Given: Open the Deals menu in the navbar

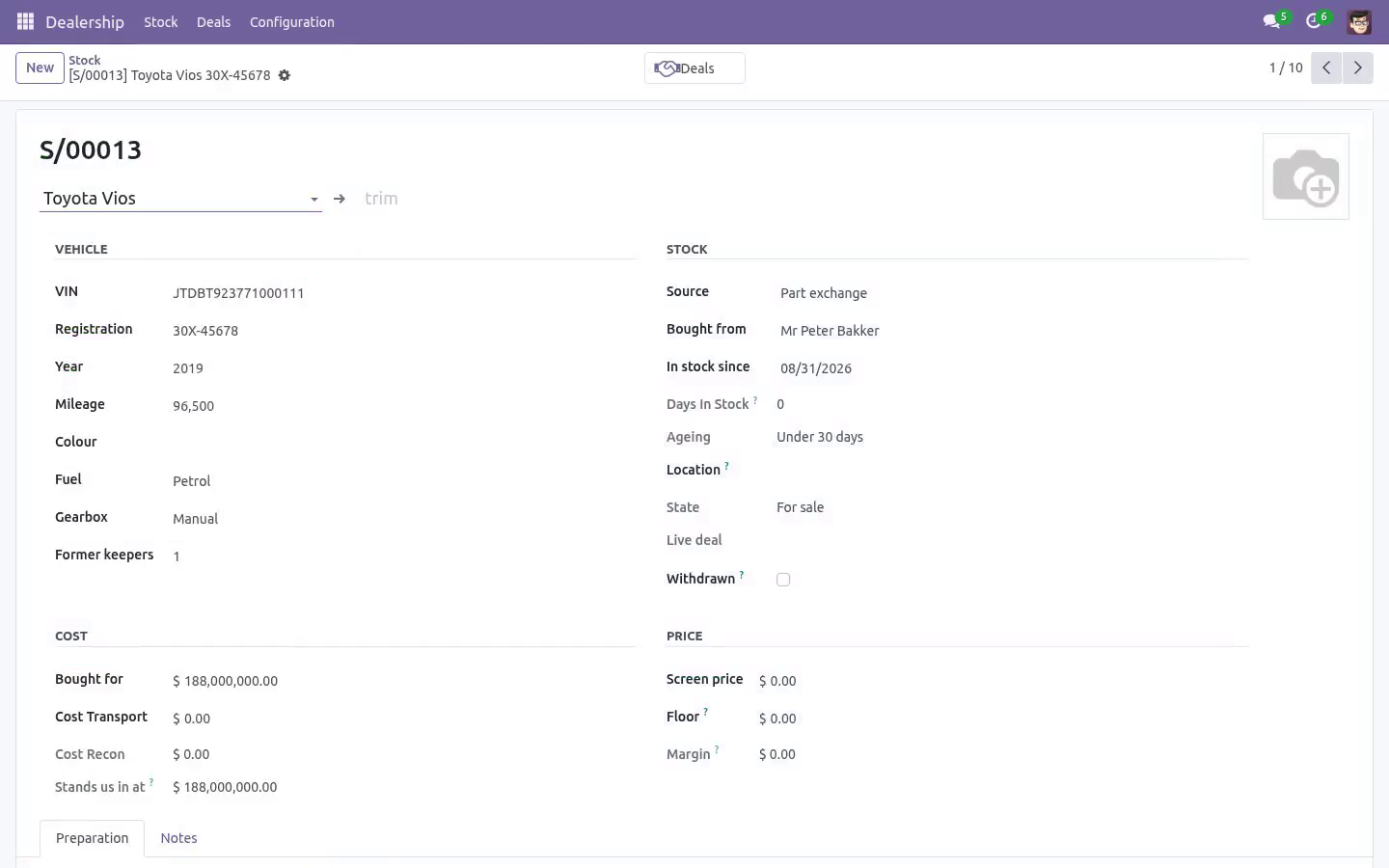Looking at the screenshot, I should (x=213, y=21).
